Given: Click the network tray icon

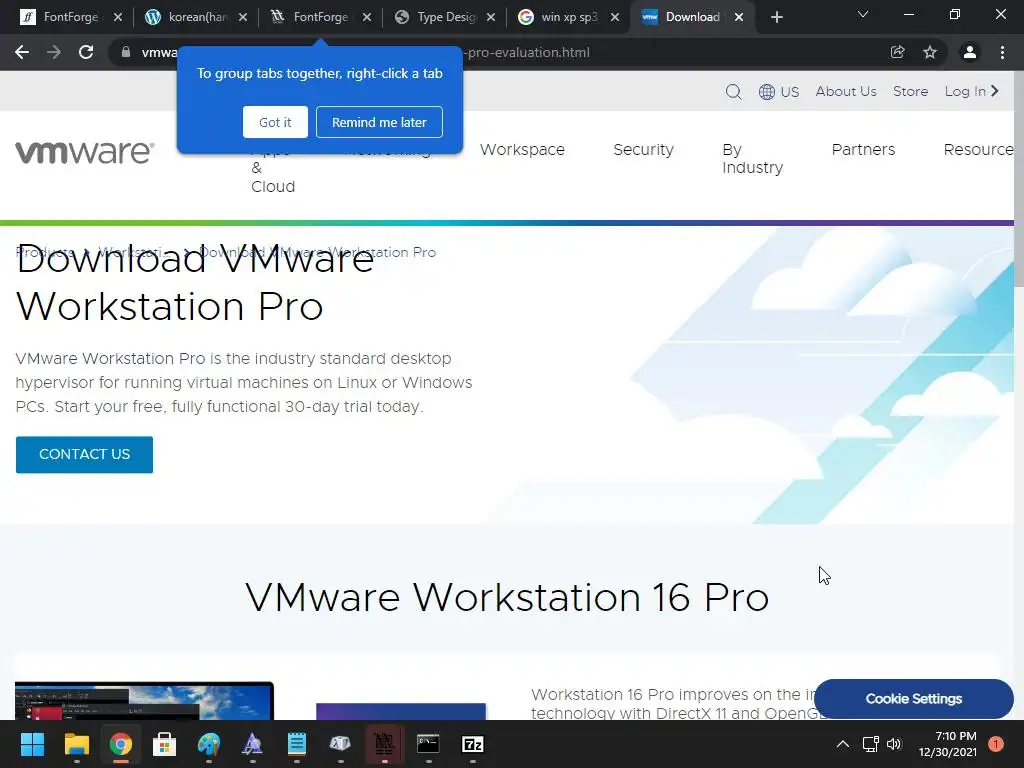Looking at the screenshot, I should coord(871,744).
